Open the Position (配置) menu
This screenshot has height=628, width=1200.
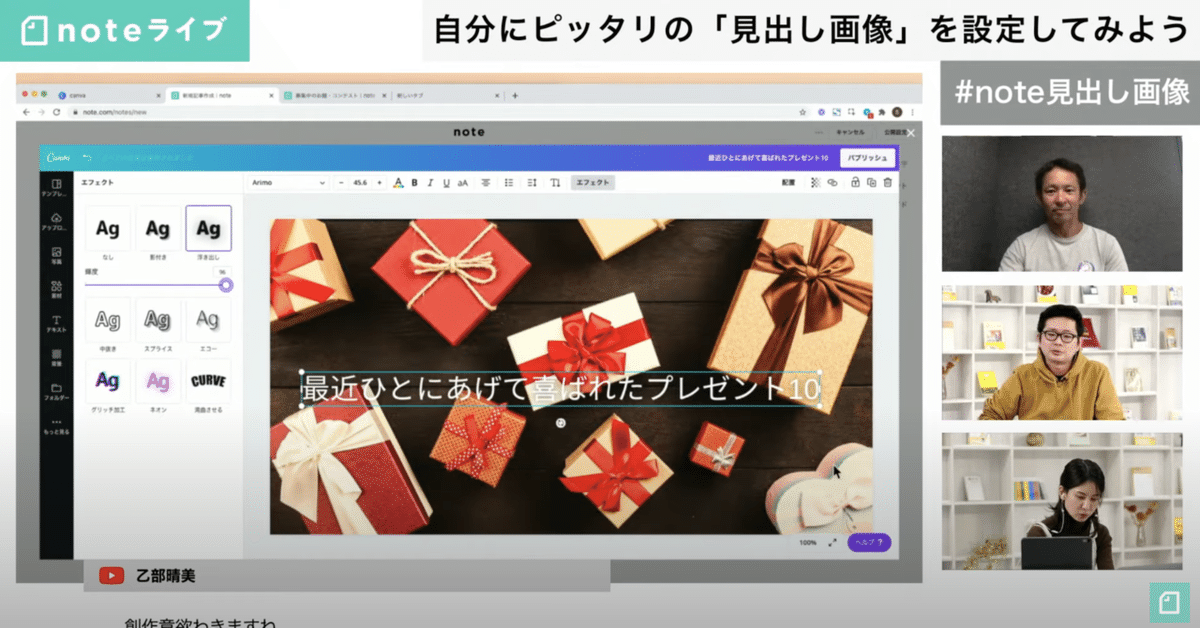tap(788, 183)
